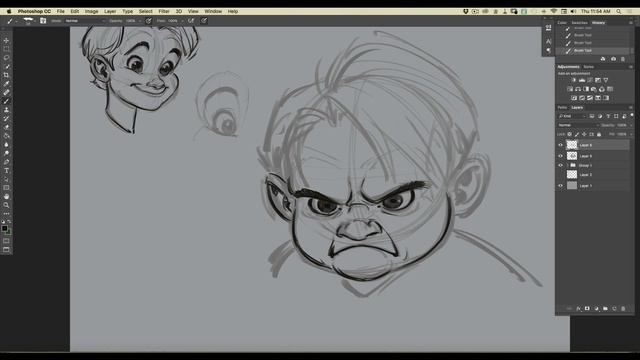
Task: Open the Window menu
Action: click(213, 11)
